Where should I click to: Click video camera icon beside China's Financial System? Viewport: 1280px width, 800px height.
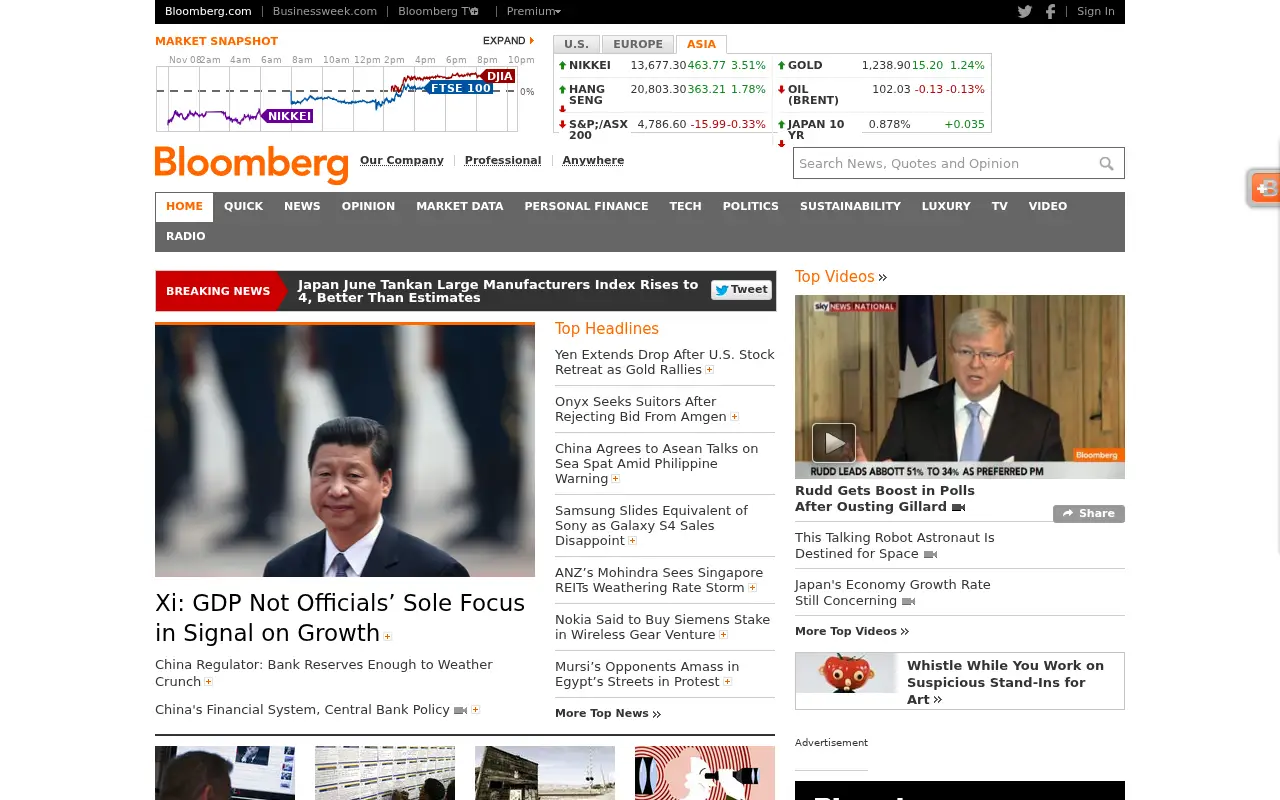pos(460,710)
